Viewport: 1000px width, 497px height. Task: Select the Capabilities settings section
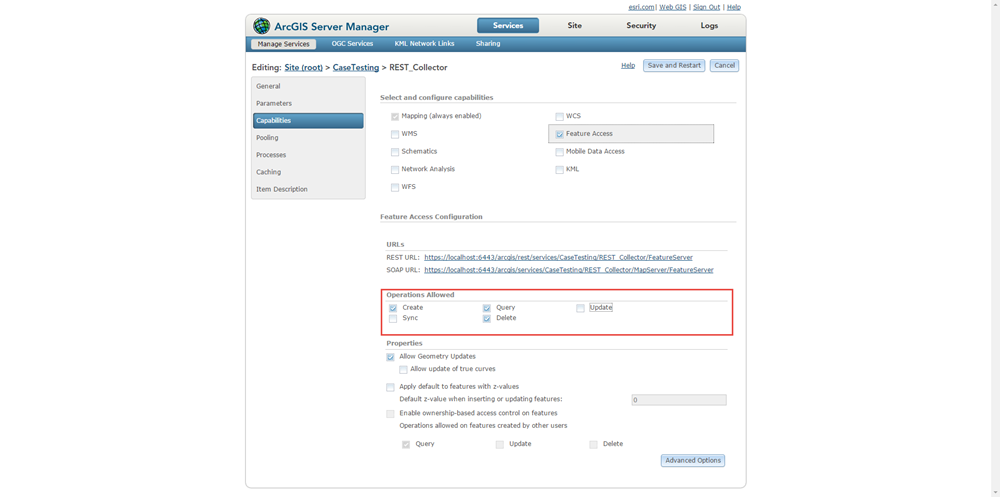pos(308,121)
